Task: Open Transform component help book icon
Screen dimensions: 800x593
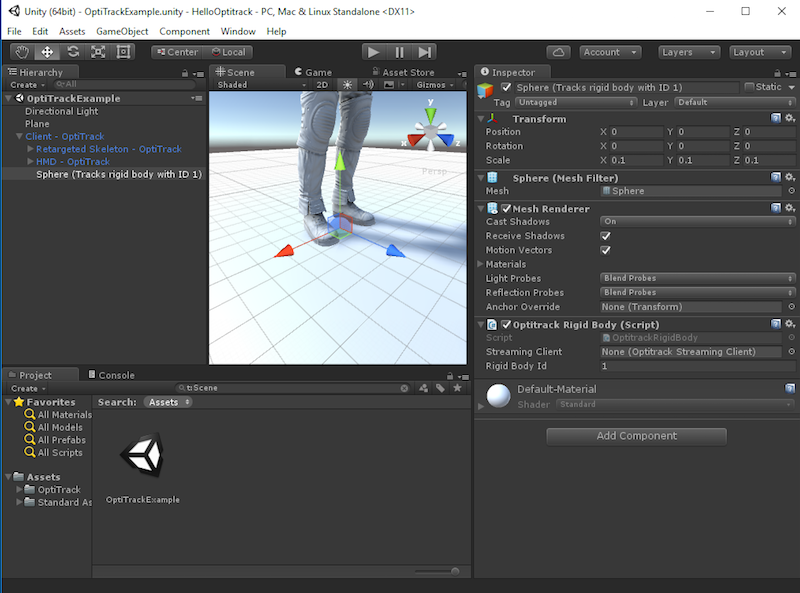Action: [x=776, y=118]
